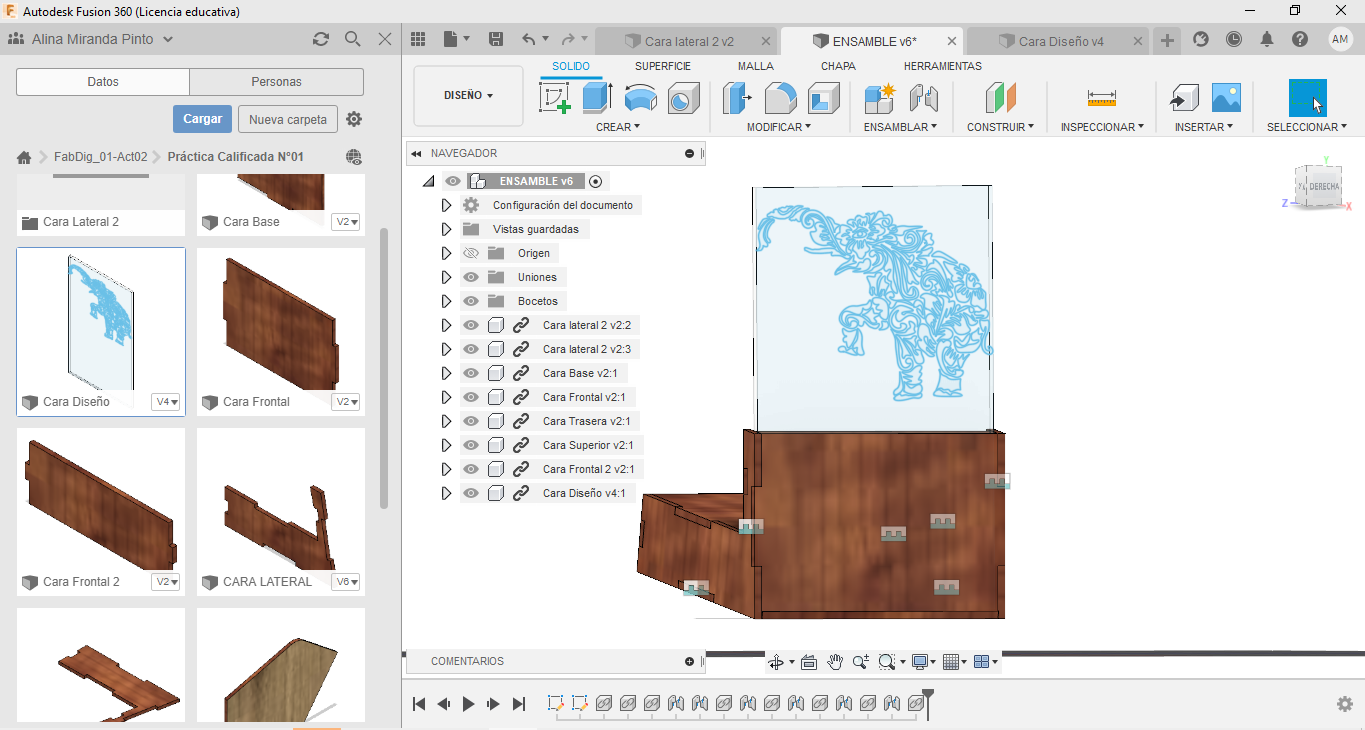Viewport: 1365px width, 730px height.
Task: Click the Select tool icon
Action: [x=1307, y=98]
